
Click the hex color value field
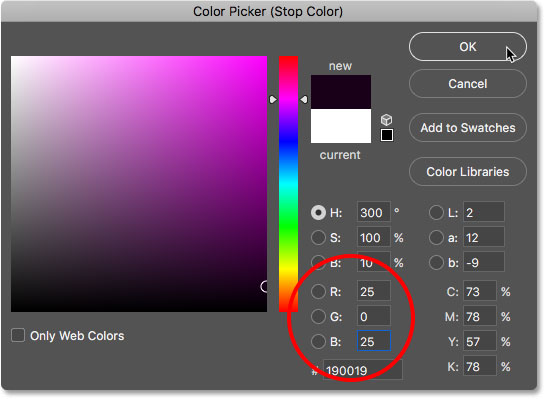pyautogui.click(x=363, y=370)
